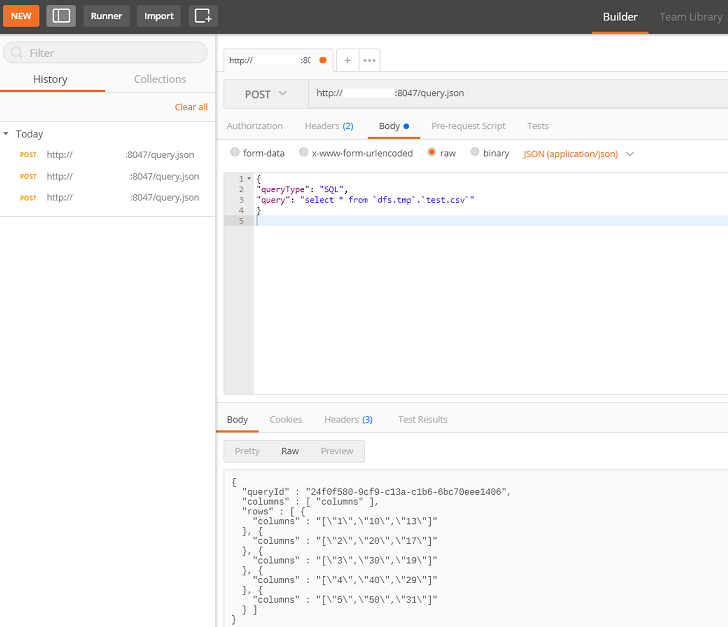Collapse the Today history group
Viewport: 728px width, 627px height.
point(6,134)
